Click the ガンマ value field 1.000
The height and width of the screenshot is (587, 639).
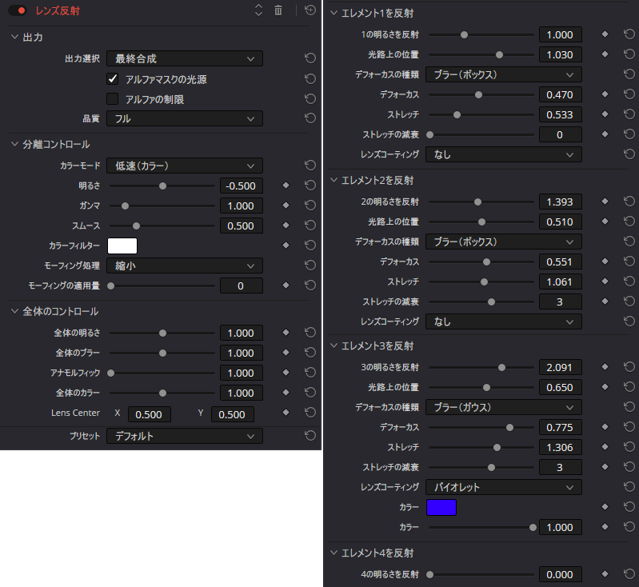click(x=241, y=206)
